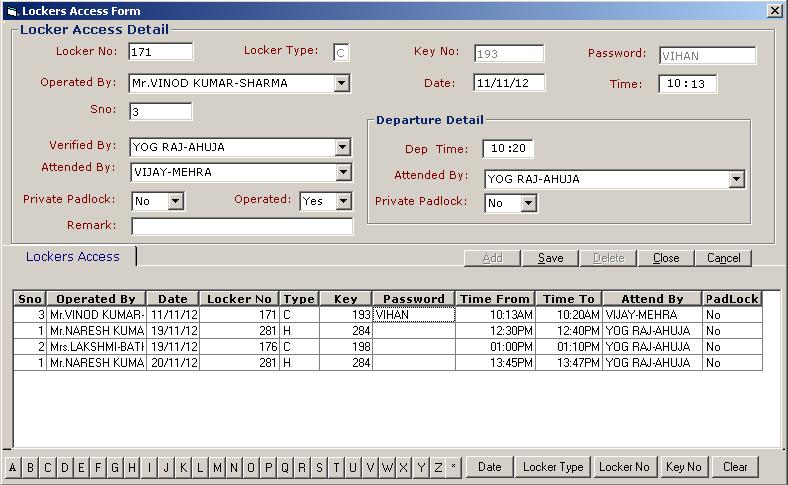Click the Save button
This screenshot has height=485, width=788.
point(550,258)
